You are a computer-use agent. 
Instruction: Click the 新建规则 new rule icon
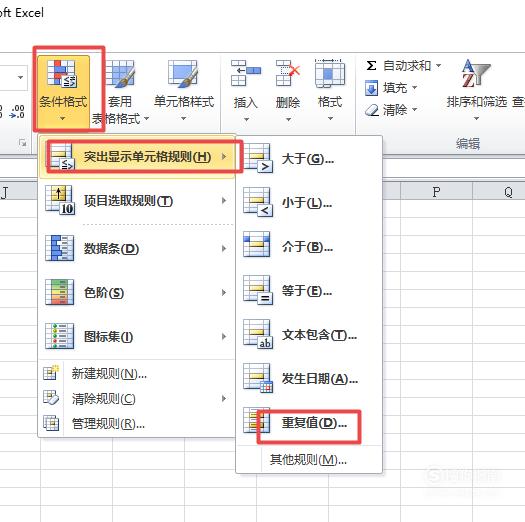[x=51, y=372]
